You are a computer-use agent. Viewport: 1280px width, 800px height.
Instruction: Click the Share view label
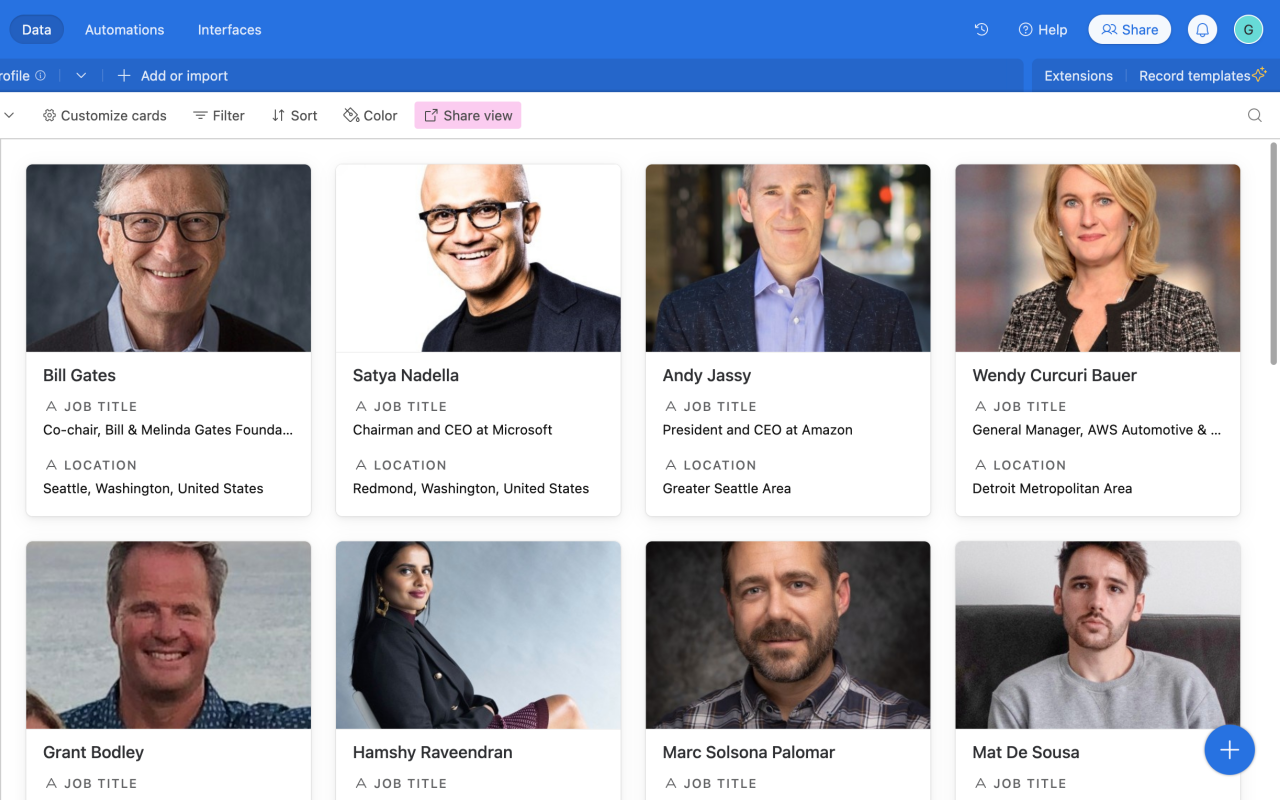tap(478, 116)
